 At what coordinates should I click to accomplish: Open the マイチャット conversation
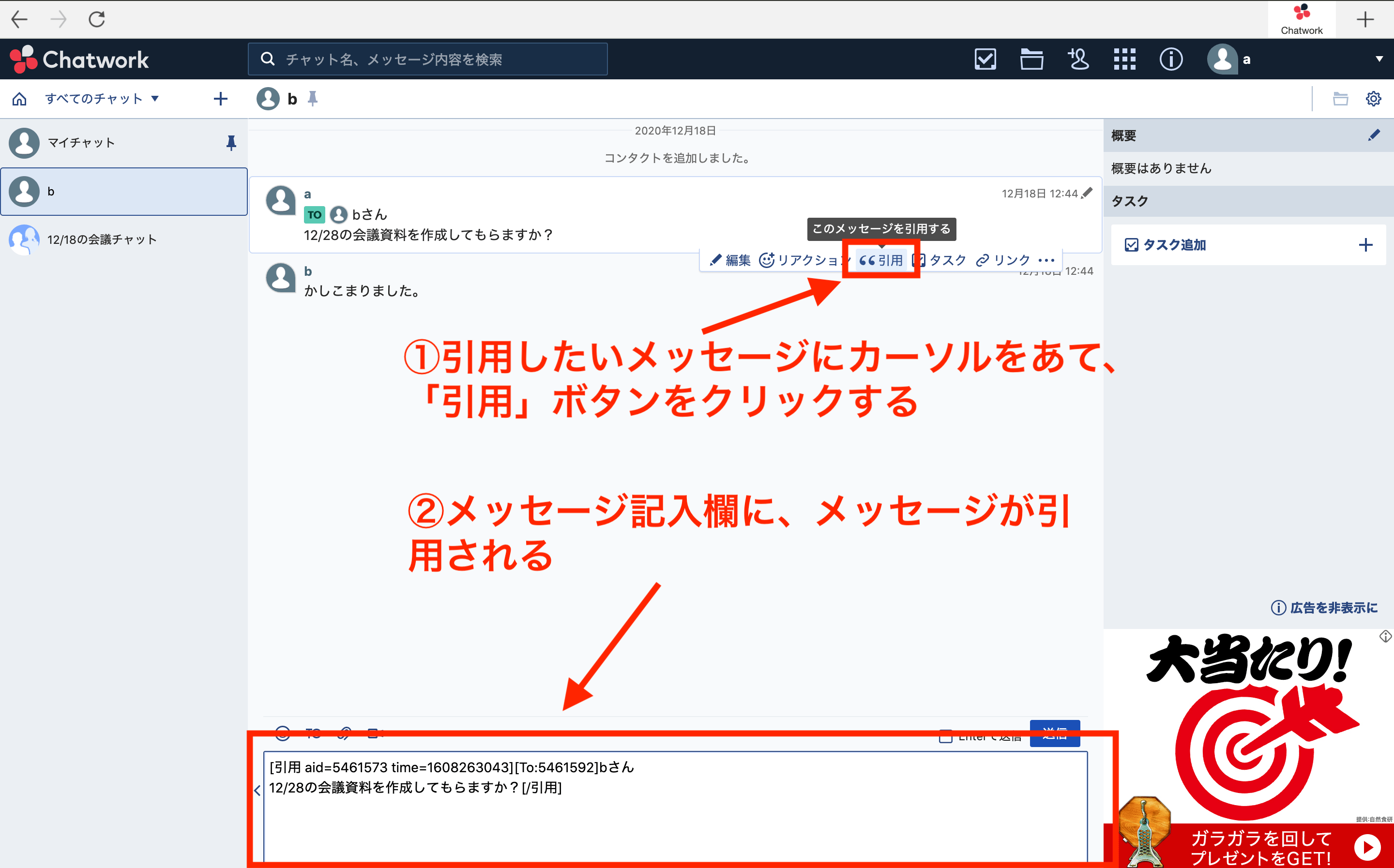coord(124,143)
